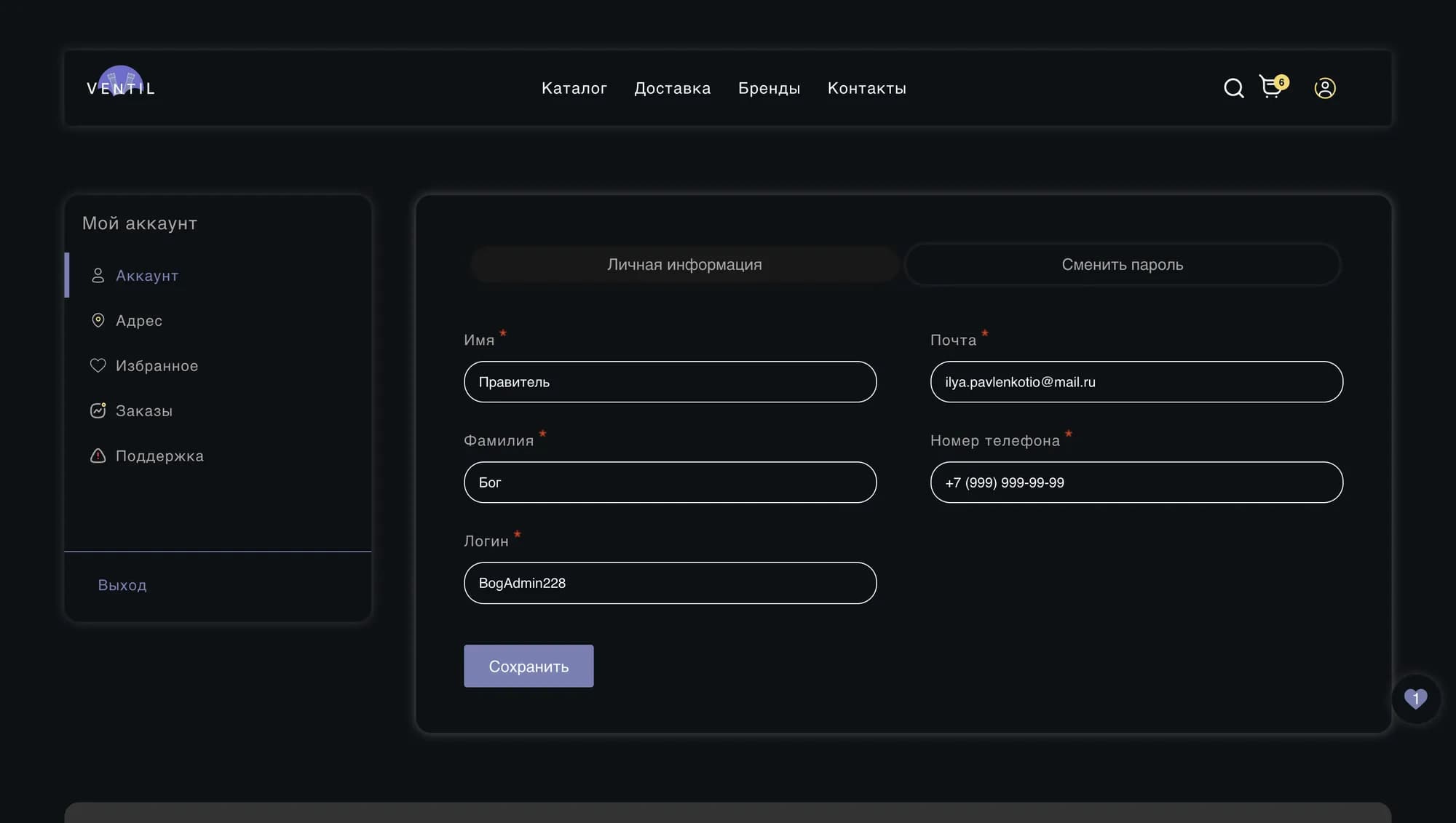Open the Каталог menu item
This screenshot has height=823, width=1456.
point(574,88)
